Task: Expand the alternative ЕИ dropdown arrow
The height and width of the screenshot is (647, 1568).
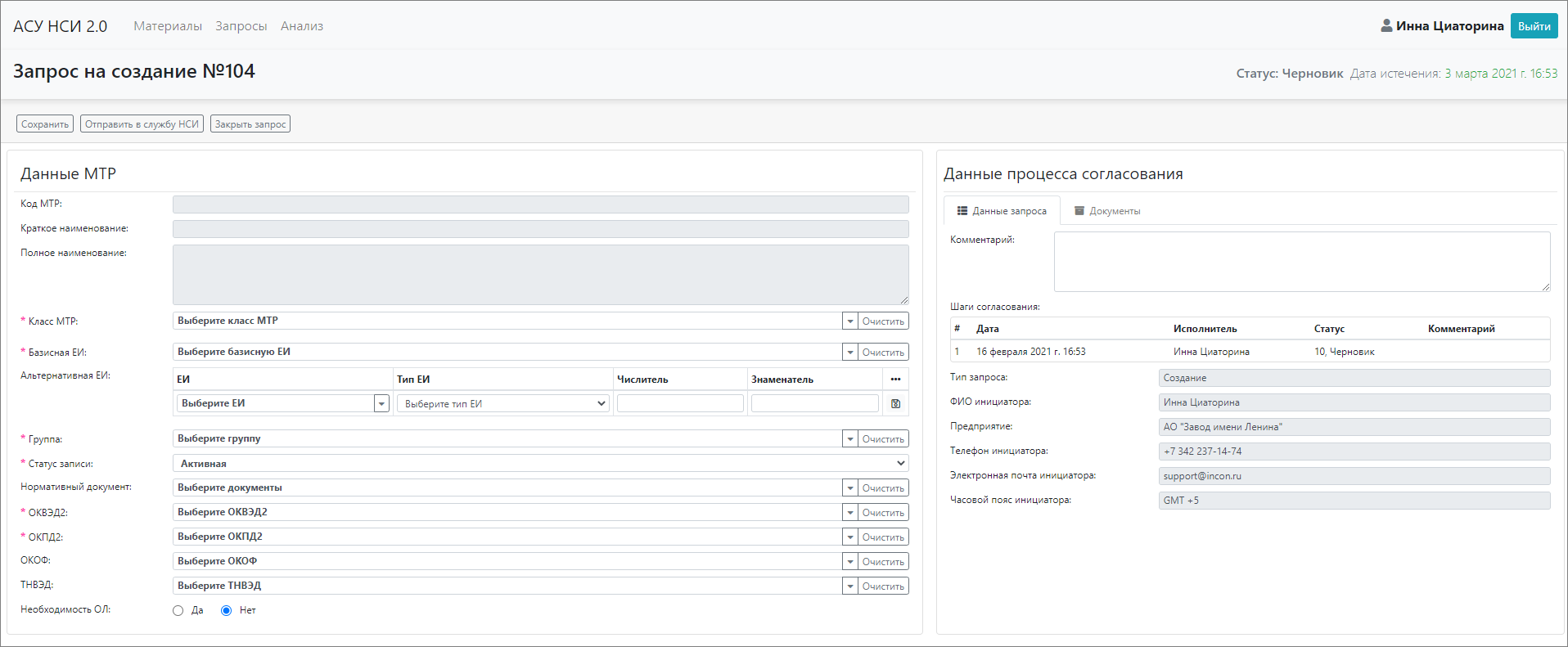Action: pyautogui.click(x=381, y=403)
